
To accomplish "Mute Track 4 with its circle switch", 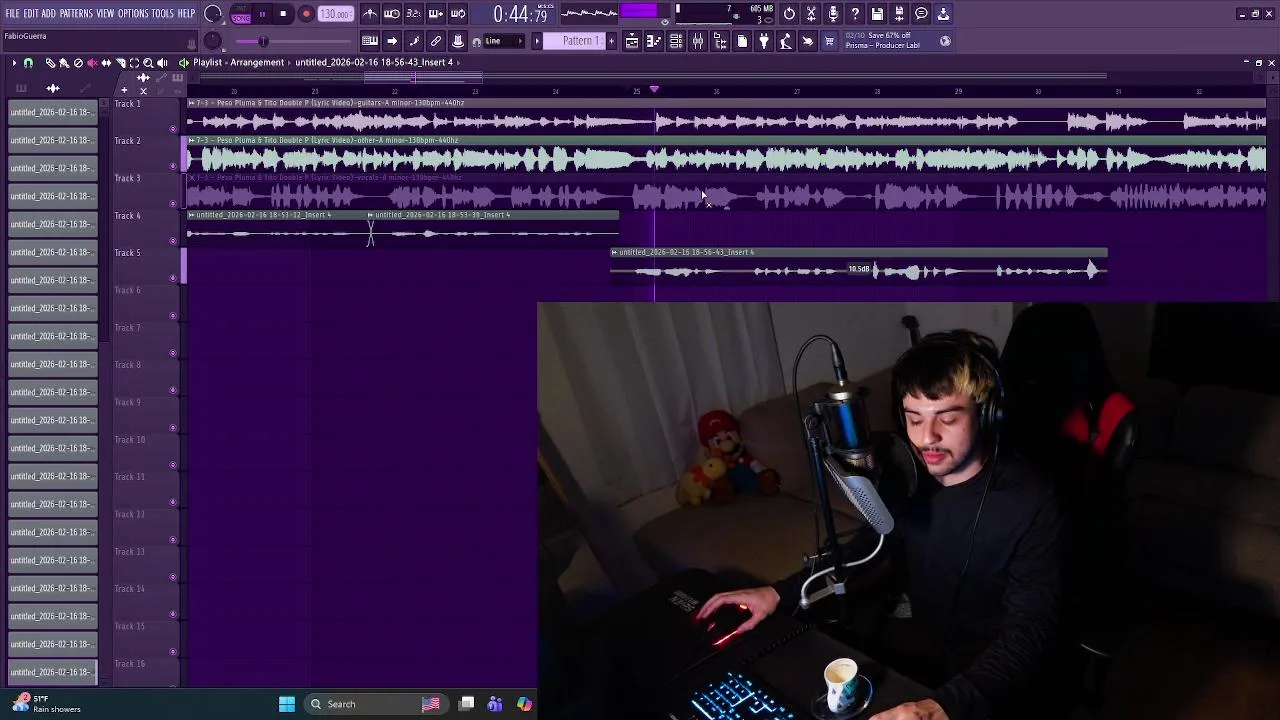I will tap(173, 240).
